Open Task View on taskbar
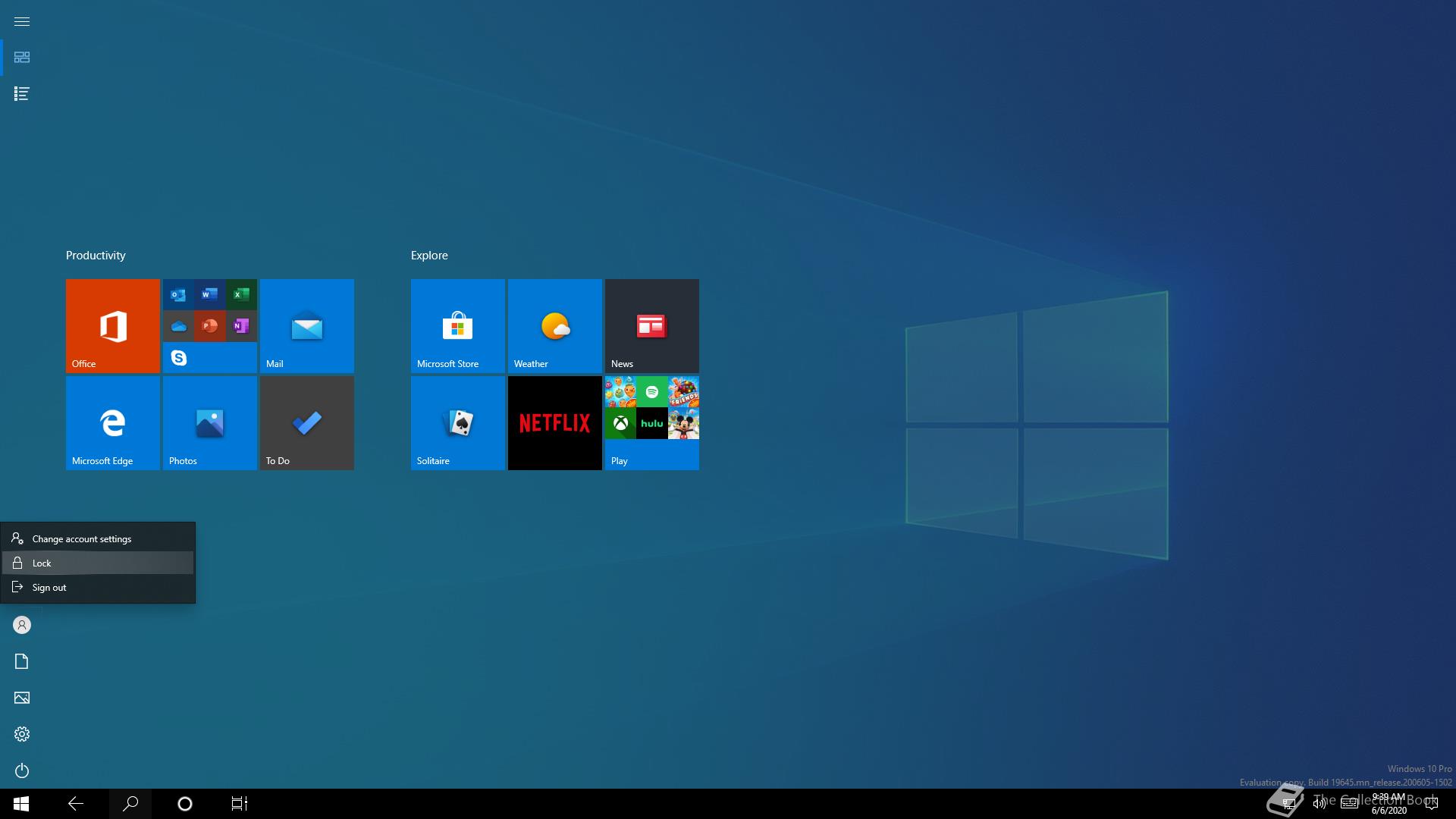The image size is (1456, 819). point(240,804)
